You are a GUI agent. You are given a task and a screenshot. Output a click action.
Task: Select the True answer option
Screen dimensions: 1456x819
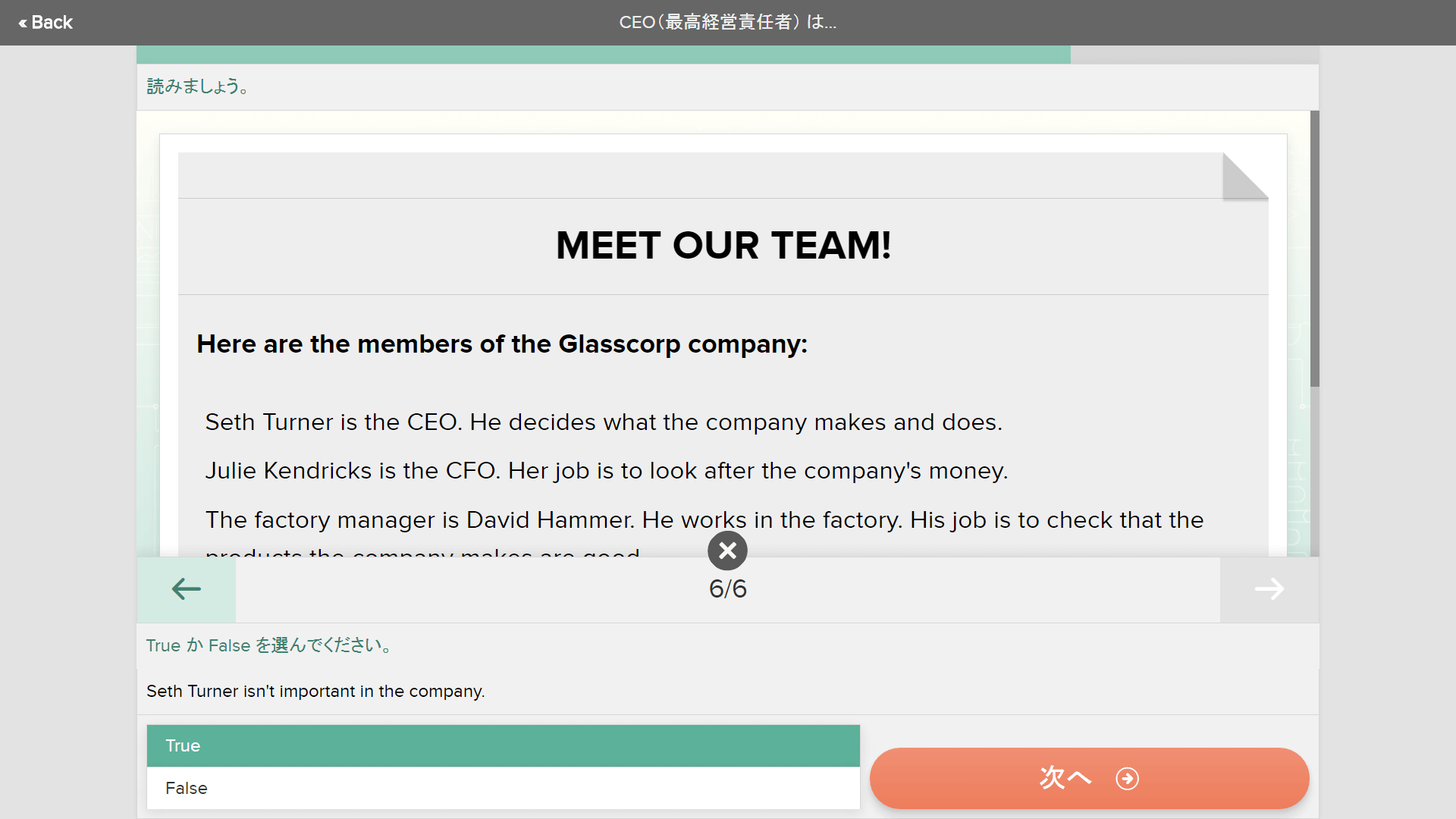pos(504,746)
